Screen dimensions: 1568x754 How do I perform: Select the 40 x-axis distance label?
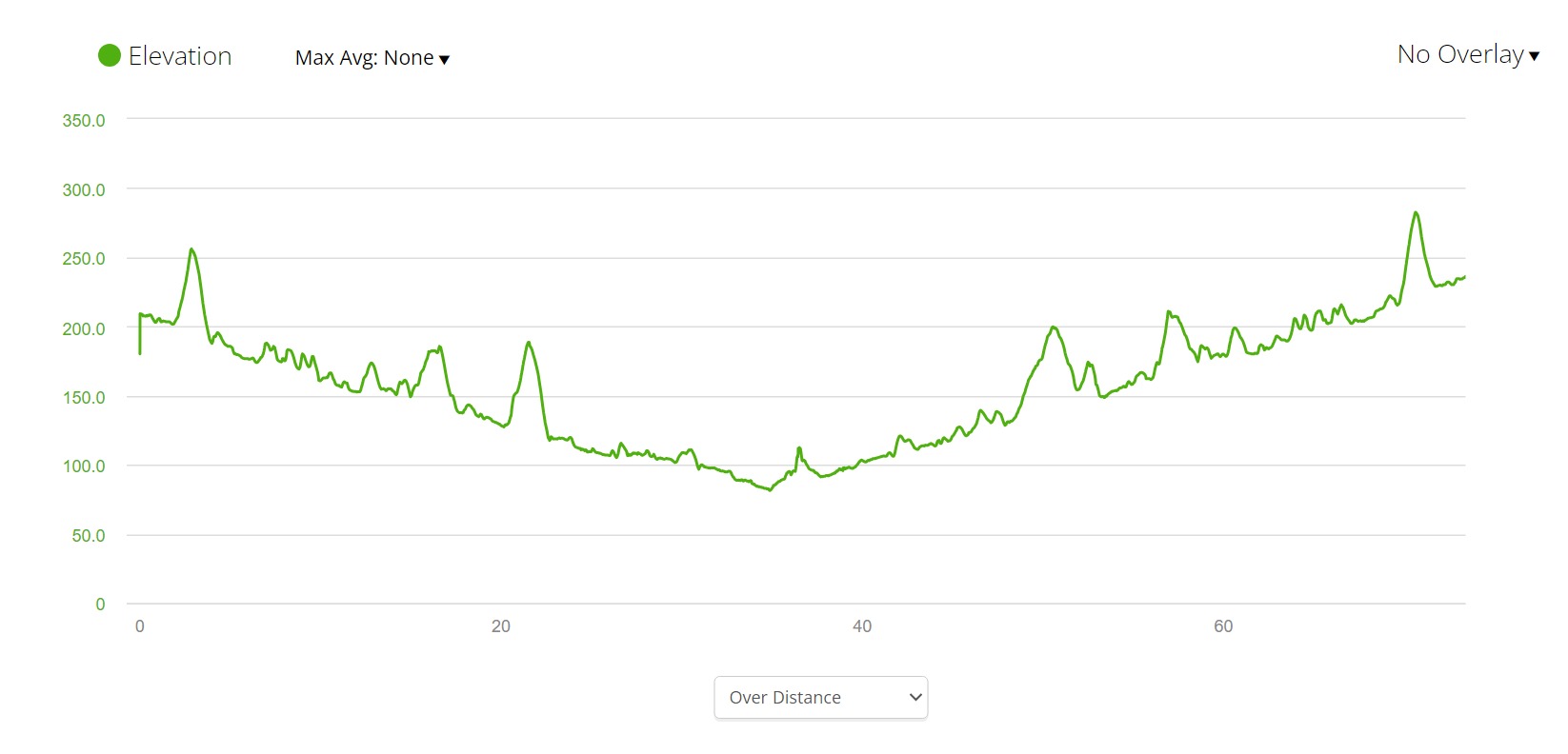pyautogui.click(x=862, y=626)
